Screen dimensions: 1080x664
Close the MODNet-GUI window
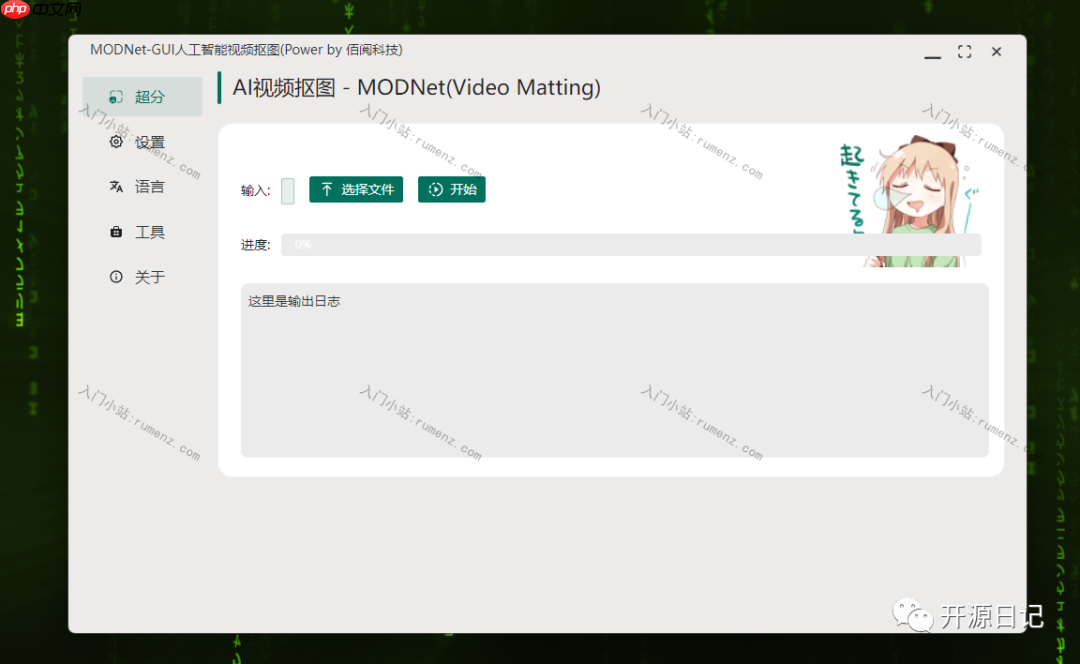tap(996, 52)
